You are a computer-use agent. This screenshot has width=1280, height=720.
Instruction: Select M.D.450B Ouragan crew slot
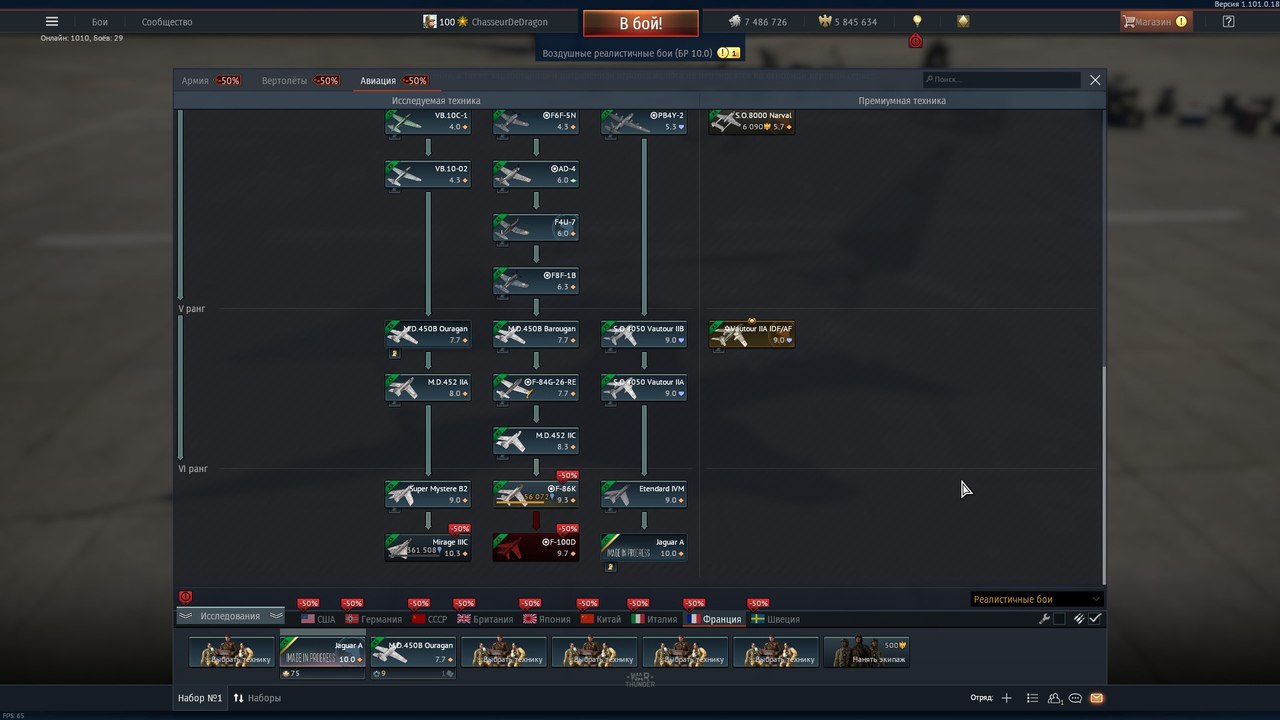413,652
